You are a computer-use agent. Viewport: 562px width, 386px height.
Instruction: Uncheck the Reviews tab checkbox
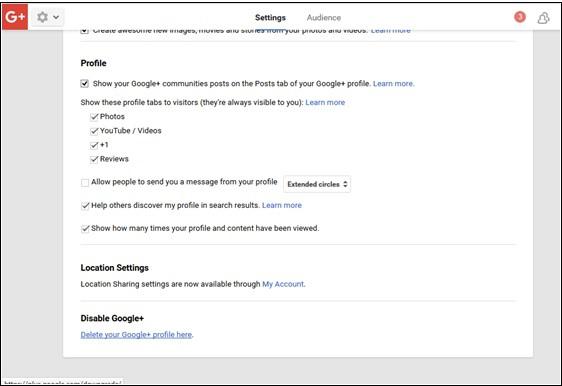pos(94,159)
